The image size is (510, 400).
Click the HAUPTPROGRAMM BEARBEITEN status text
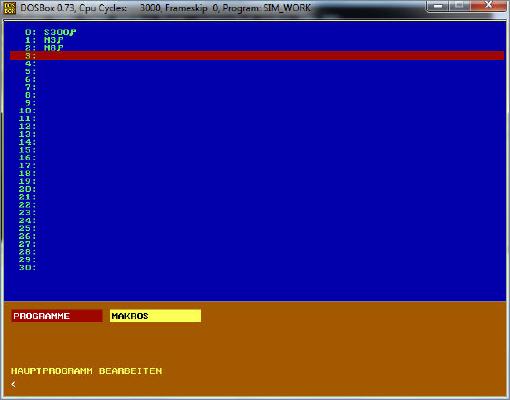pos(87,371)
